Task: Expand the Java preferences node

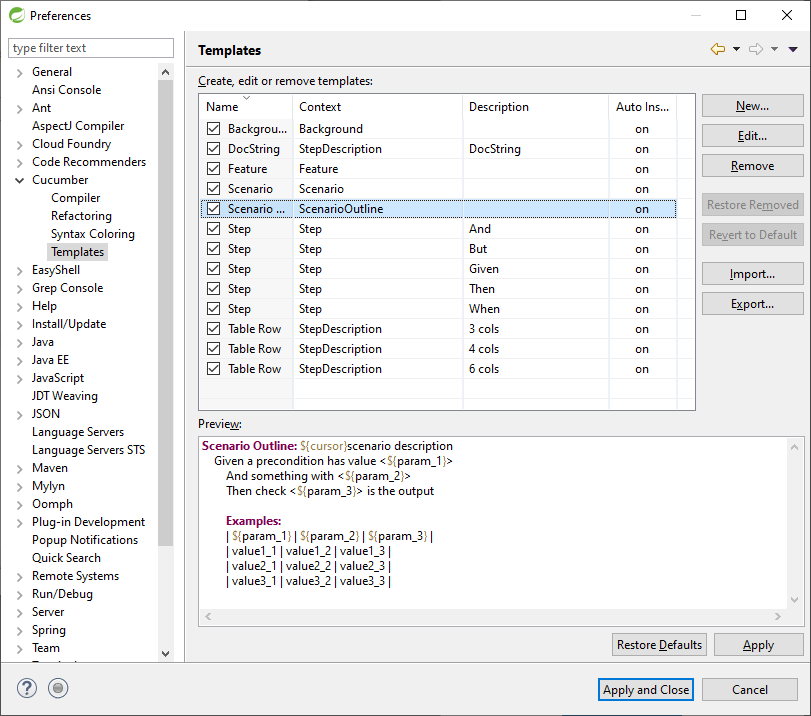Action: pyautogui.click(x=19, y=342)
